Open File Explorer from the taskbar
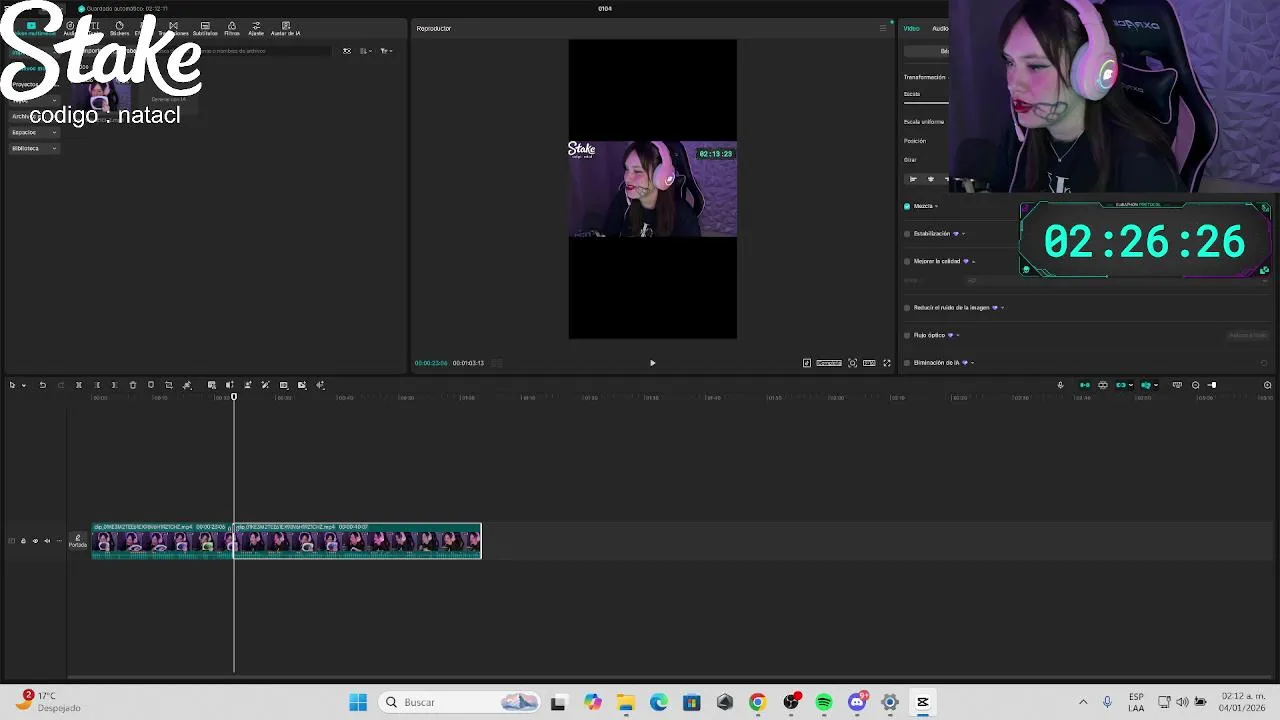The height and width of the screenshot is (720, 1280). tap(626, 702)
